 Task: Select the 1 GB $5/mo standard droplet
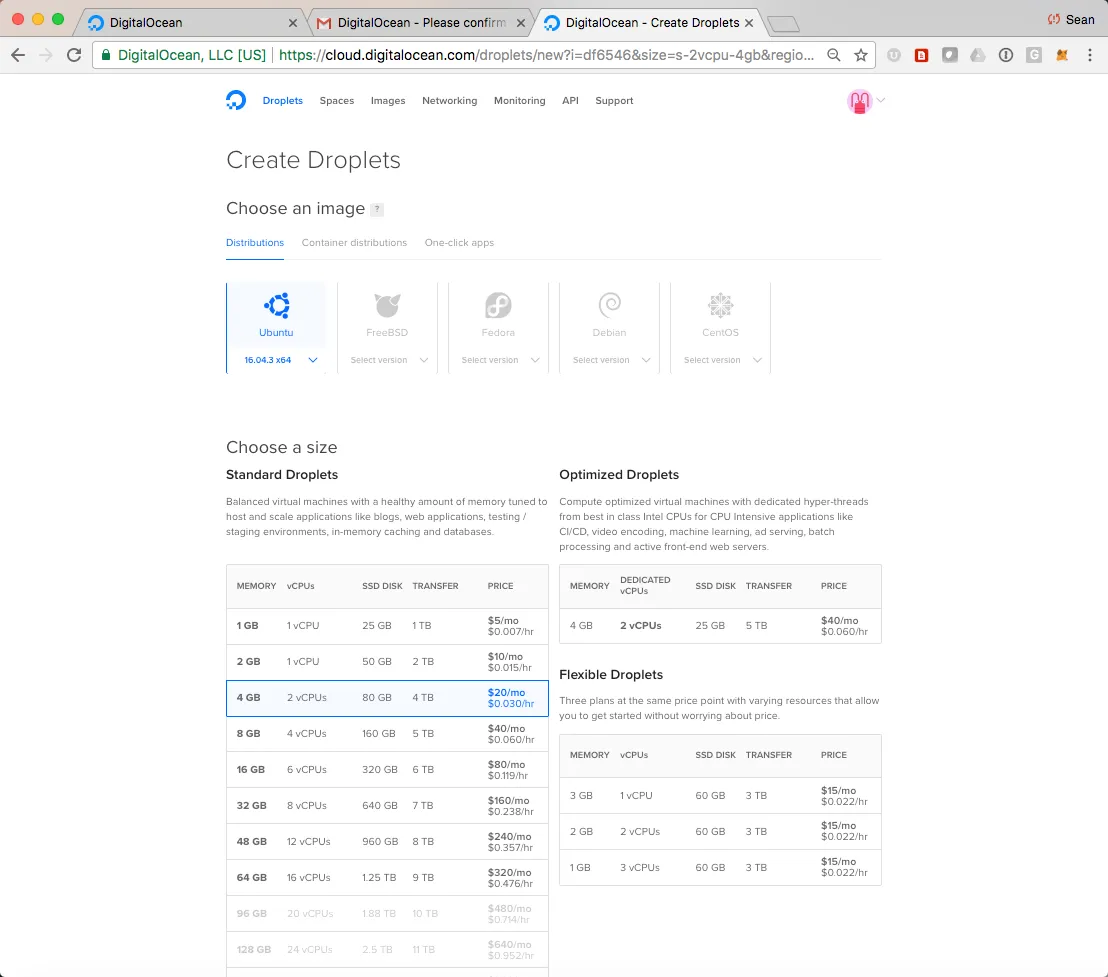[x=387, y=626]
